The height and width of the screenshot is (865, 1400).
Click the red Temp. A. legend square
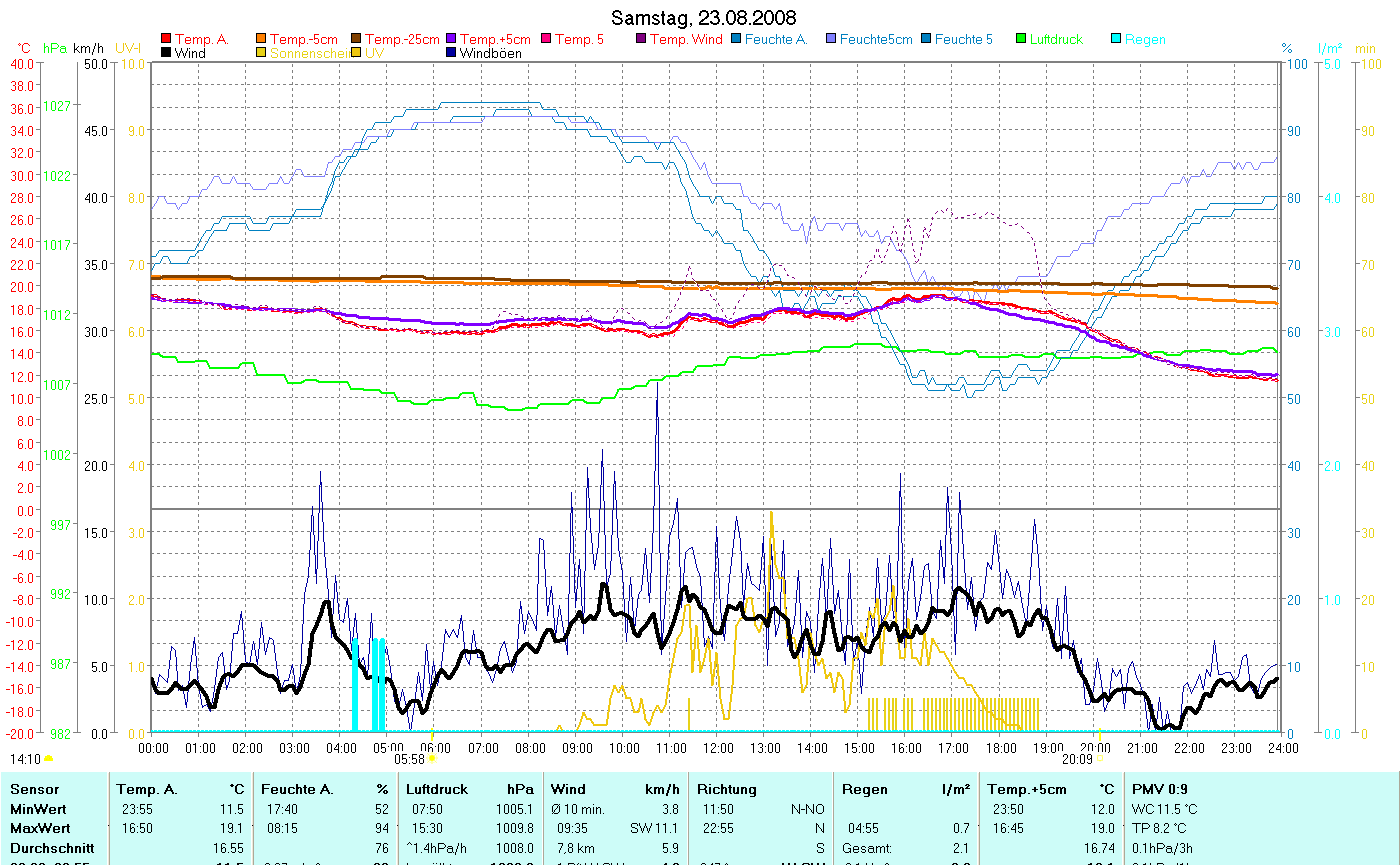166,39
